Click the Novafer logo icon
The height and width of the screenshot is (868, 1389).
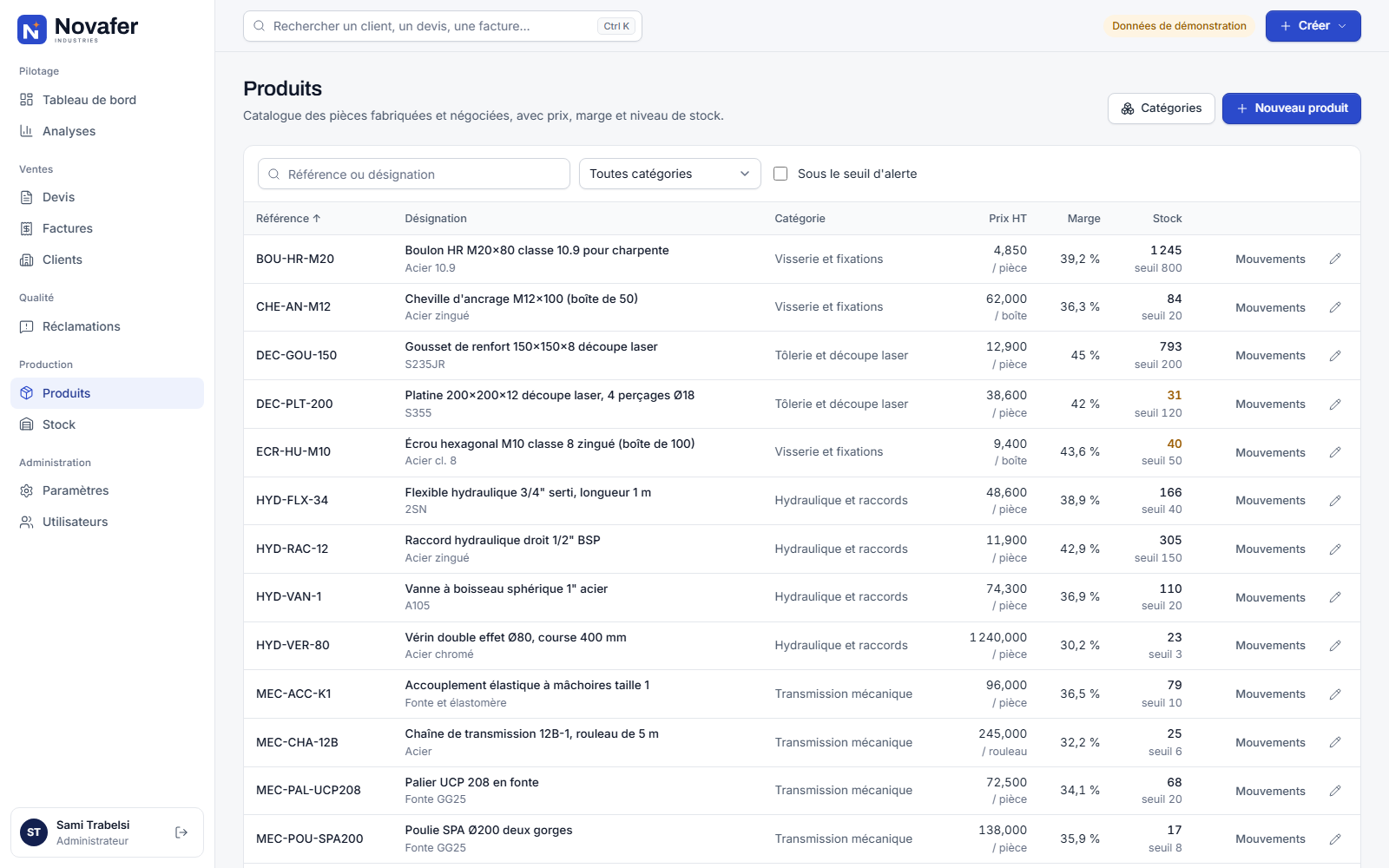32,30
